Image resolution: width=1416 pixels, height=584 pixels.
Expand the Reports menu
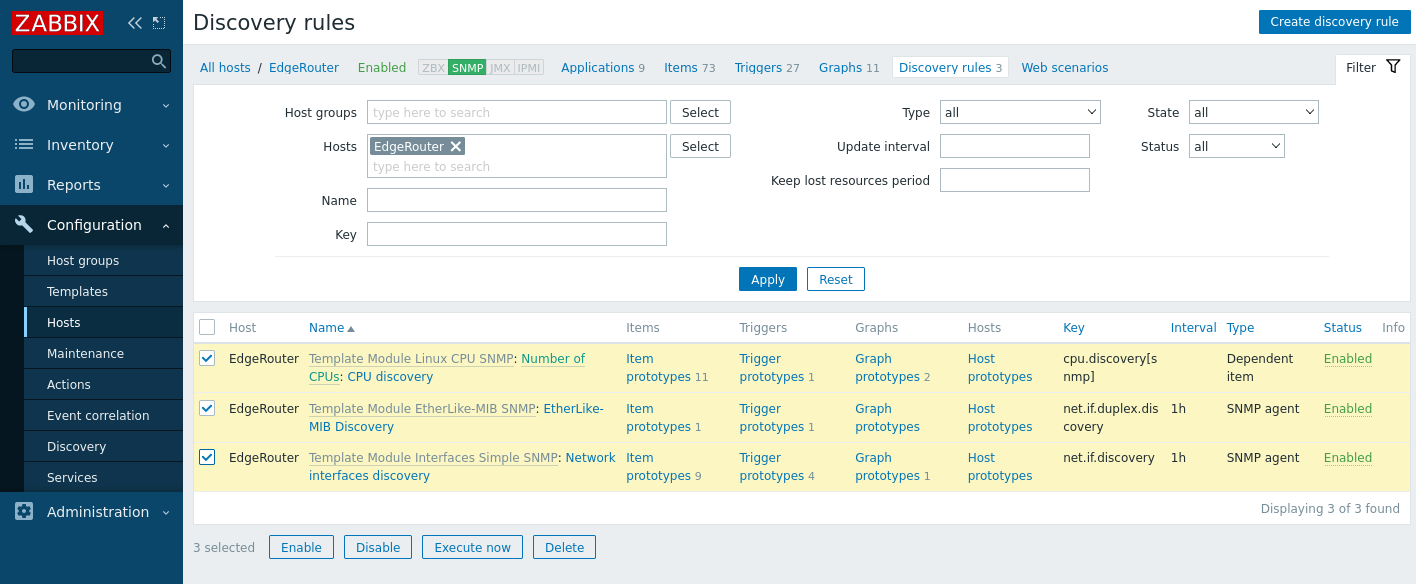[x=91, y=185]
